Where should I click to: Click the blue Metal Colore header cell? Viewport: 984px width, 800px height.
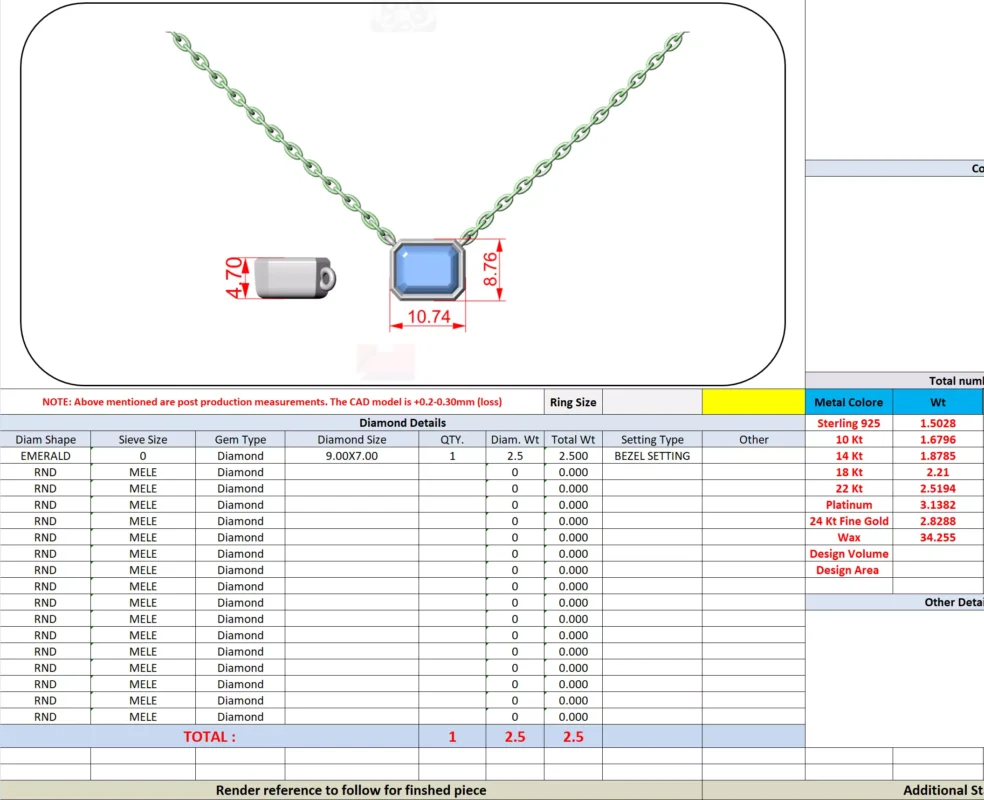tap(848, 402)
